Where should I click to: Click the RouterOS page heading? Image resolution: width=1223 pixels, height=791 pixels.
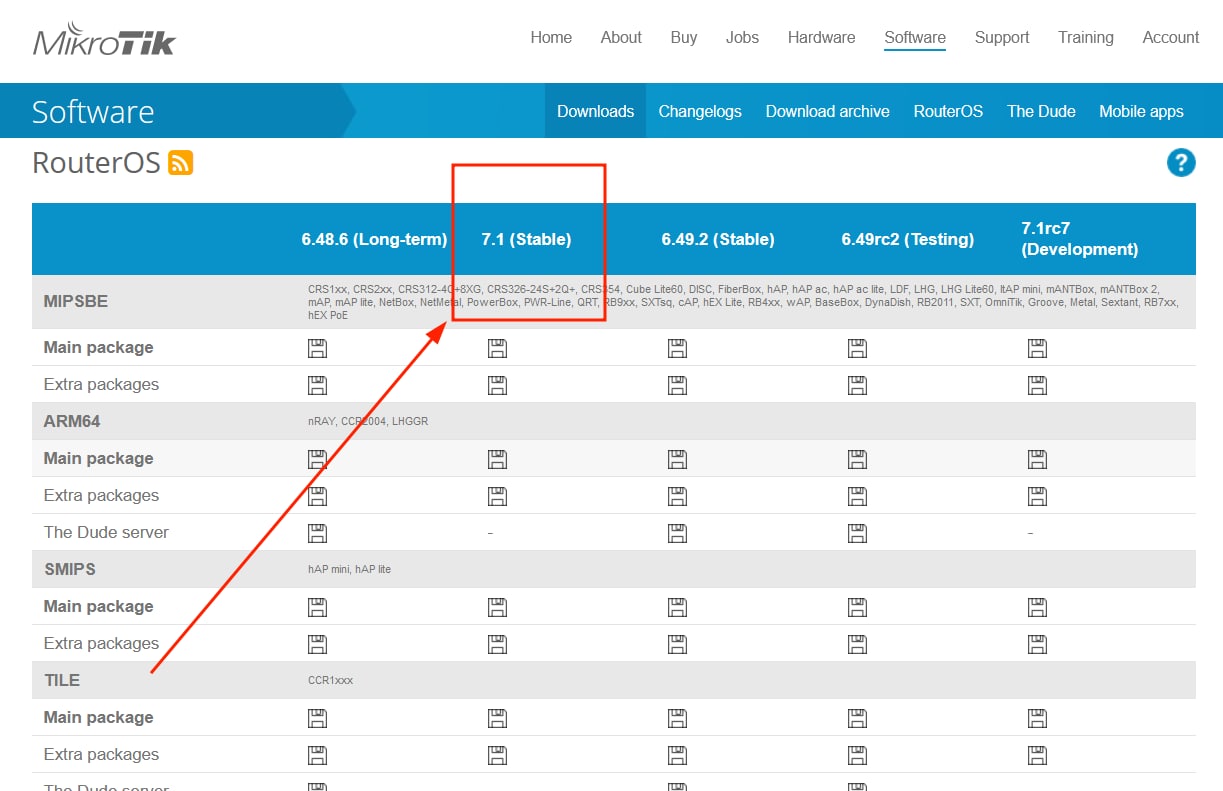pyautogui.click(x=96, y=163)
